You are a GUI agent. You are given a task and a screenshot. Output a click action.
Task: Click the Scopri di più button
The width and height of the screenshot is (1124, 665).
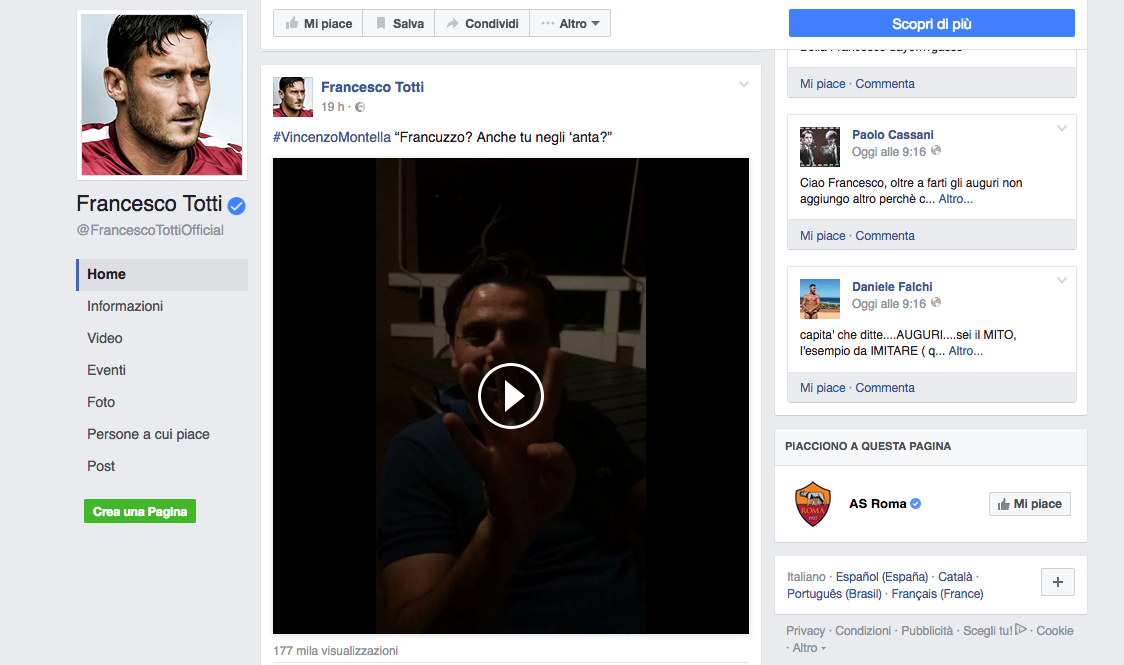[x=931, y=24]
